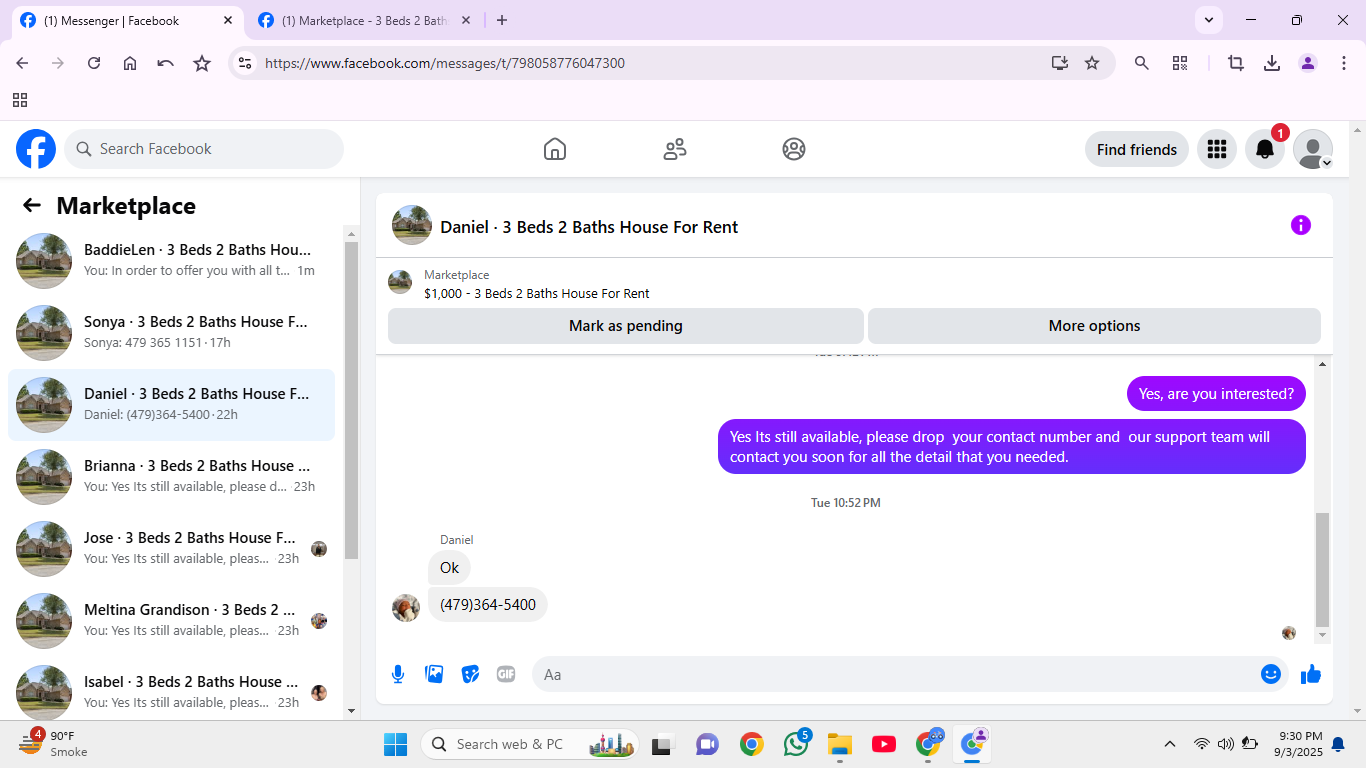Image resolution: width=1366 pixels, height=768 pixels.
Task: Click the voice clip microphone icon
Action: (x=398, y=674)
